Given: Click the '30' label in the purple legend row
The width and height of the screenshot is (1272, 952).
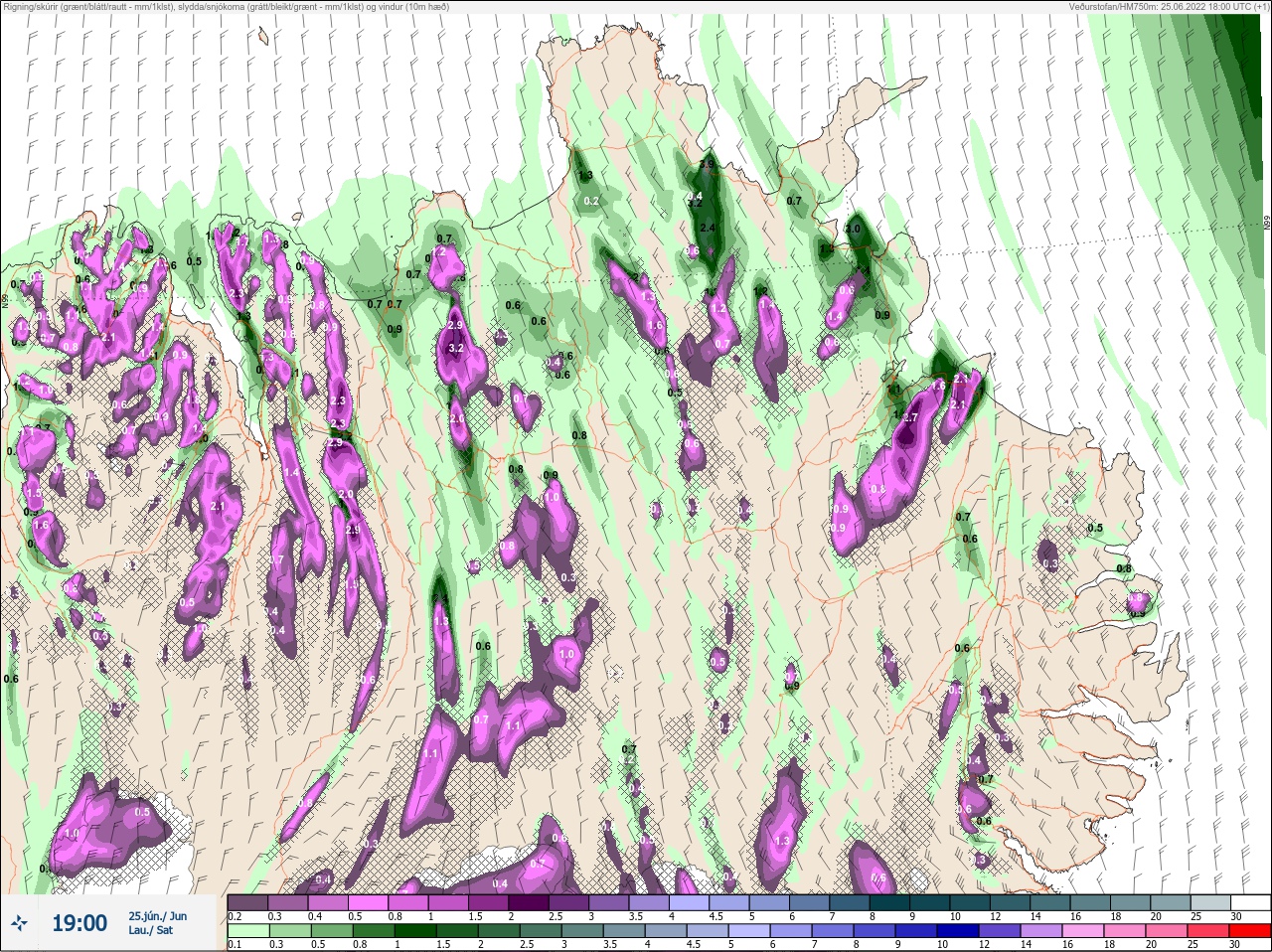Looking at the screenshot, I should tap(1235, 915).
